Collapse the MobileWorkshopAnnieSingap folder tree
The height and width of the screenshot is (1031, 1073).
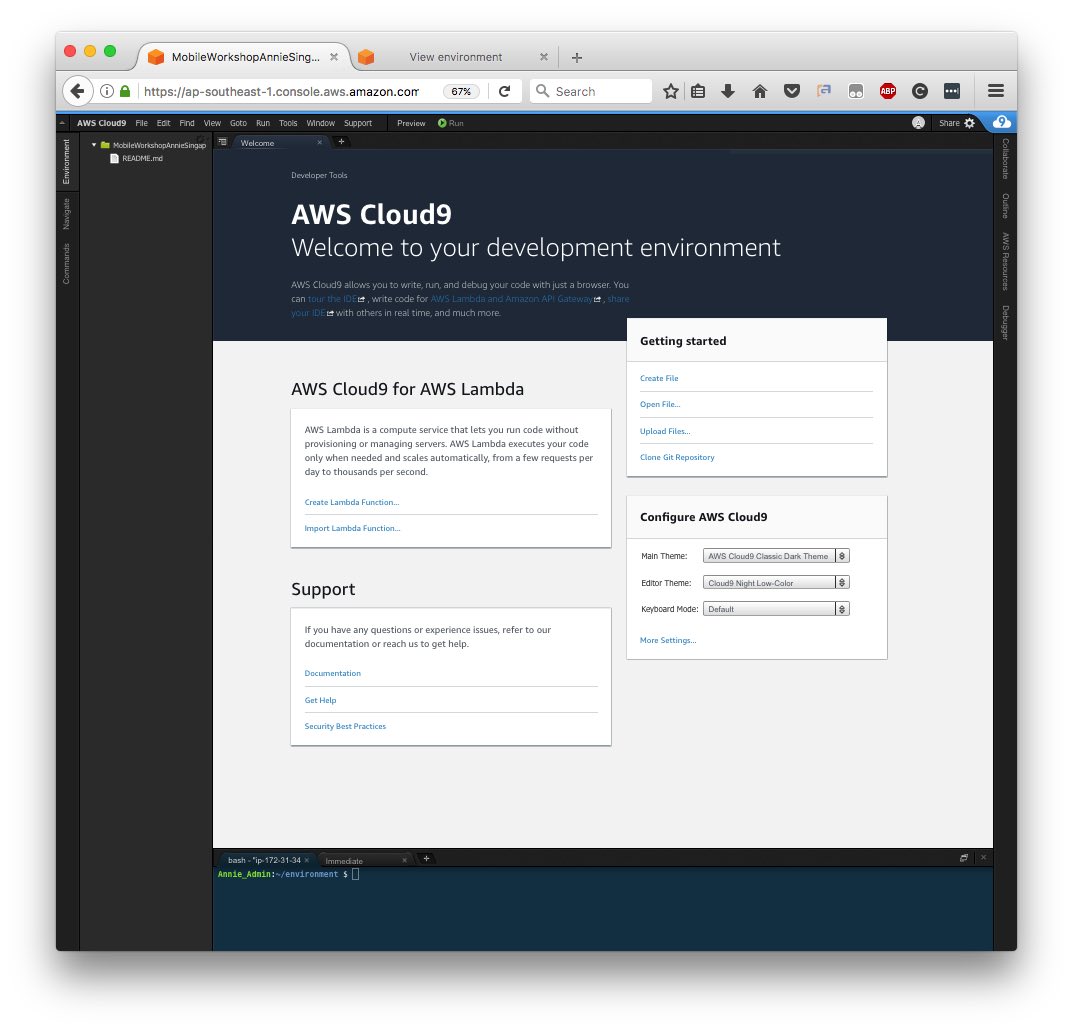click(x=94, y=145)
